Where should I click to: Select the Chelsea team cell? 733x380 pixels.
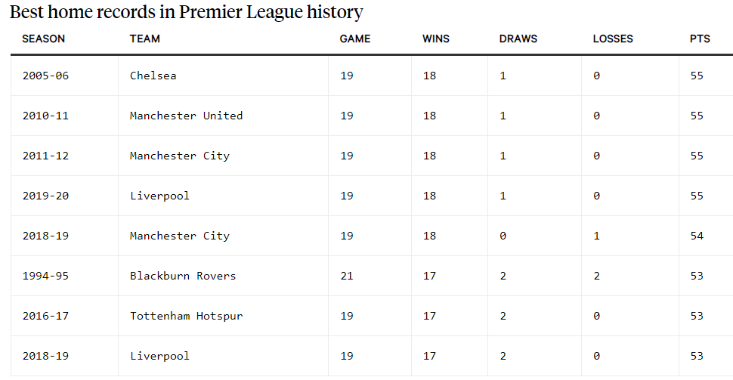[223, 76]
